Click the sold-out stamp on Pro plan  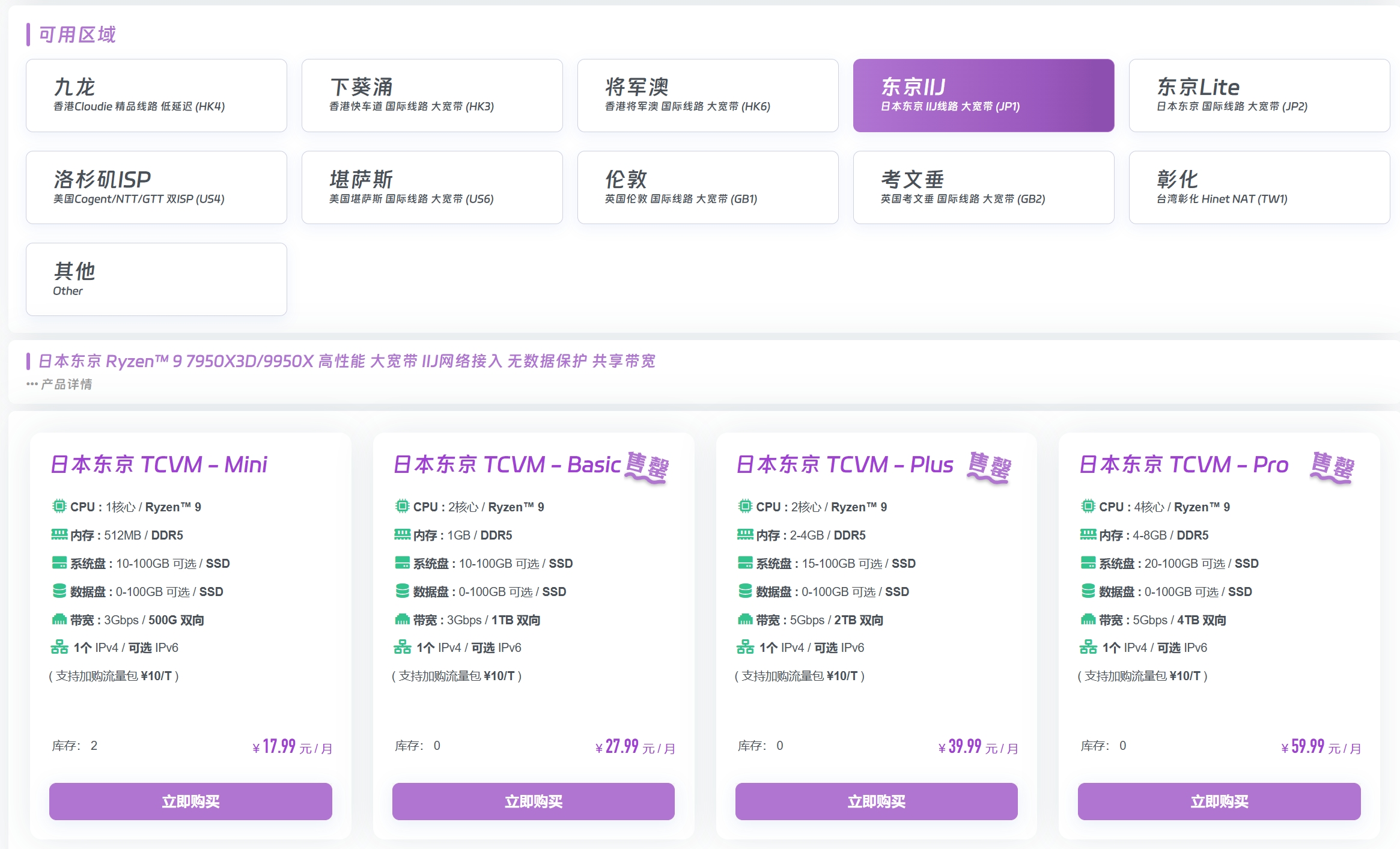(1332, 467)
